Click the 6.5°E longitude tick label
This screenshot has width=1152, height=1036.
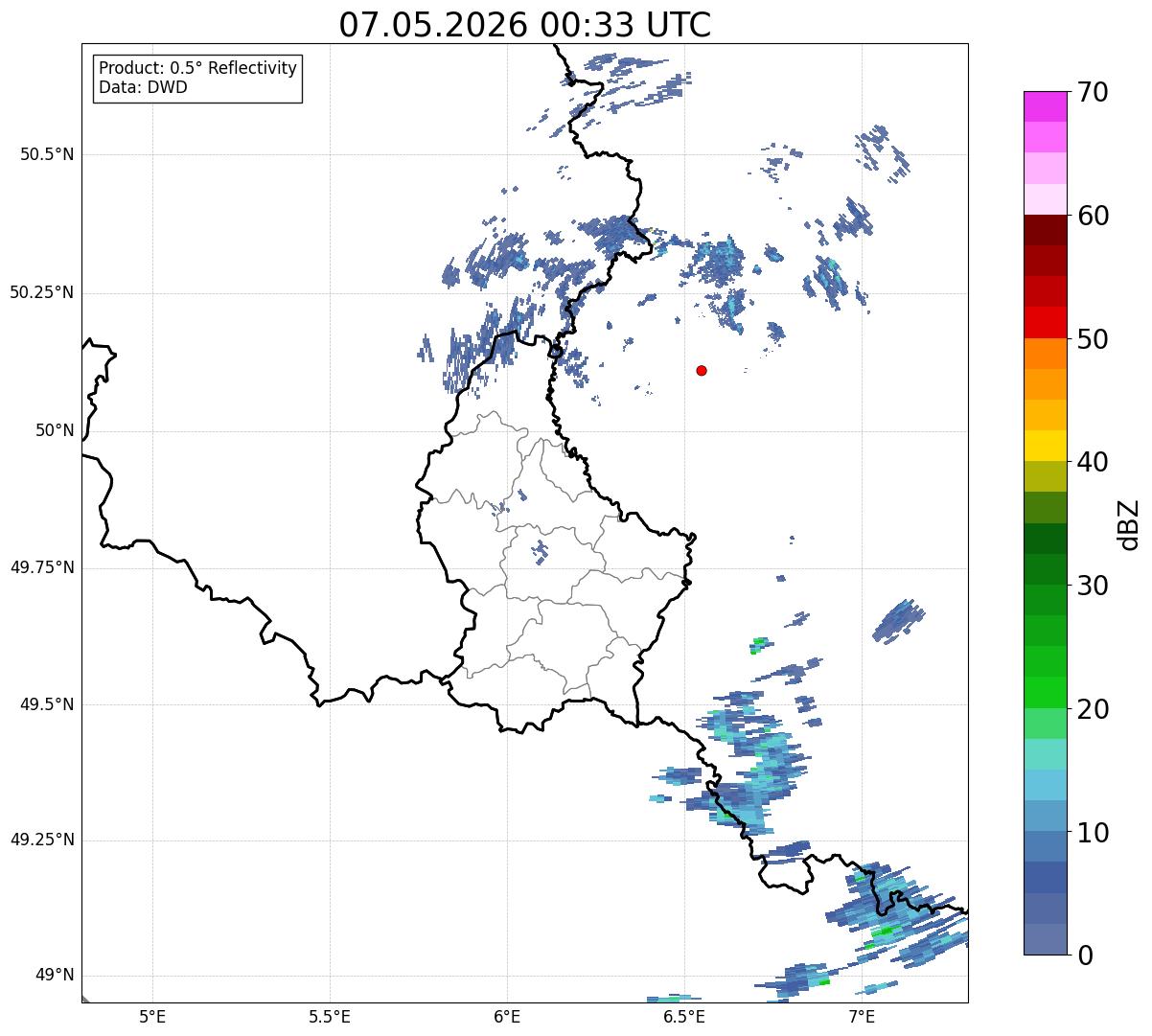[x=684, y=1015]
